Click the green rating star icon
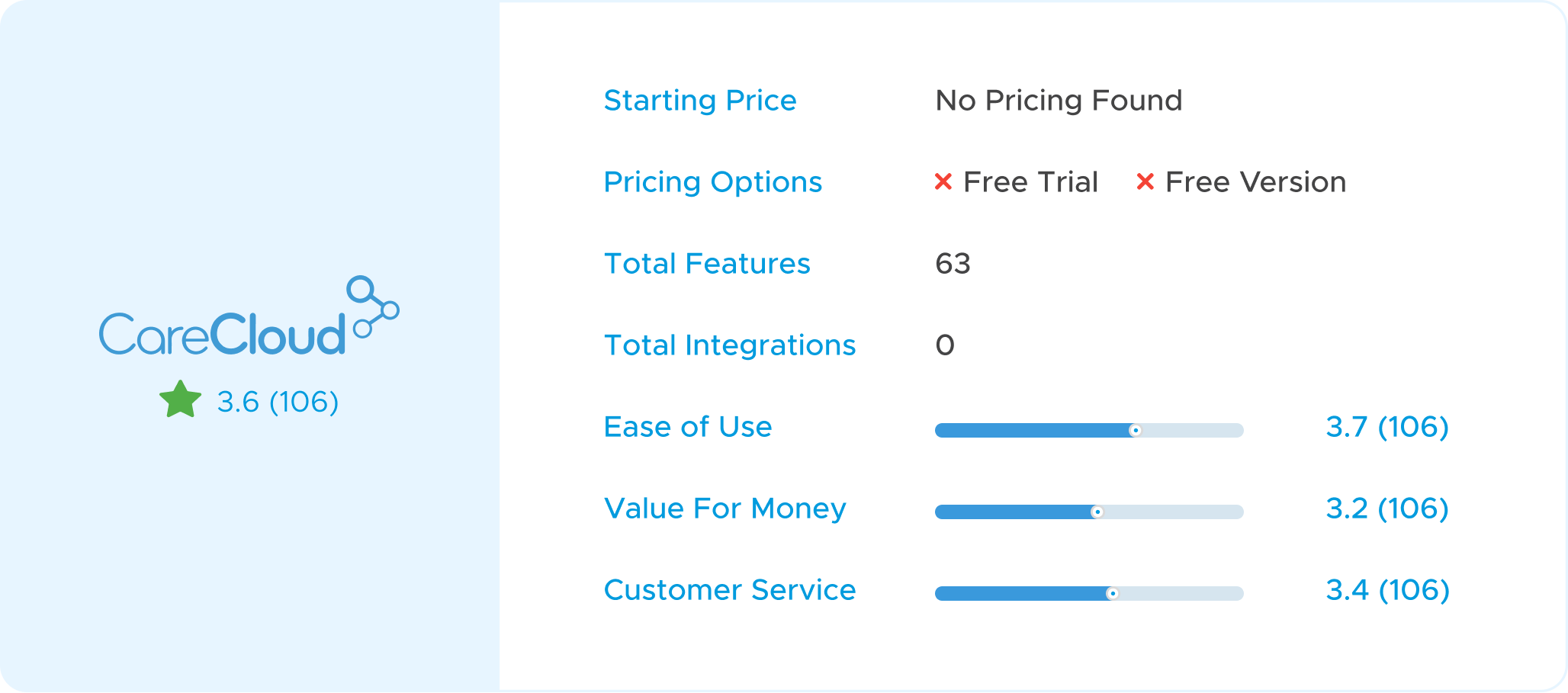1568x693 pixels. pyautogui.click(x=181, y=399)
